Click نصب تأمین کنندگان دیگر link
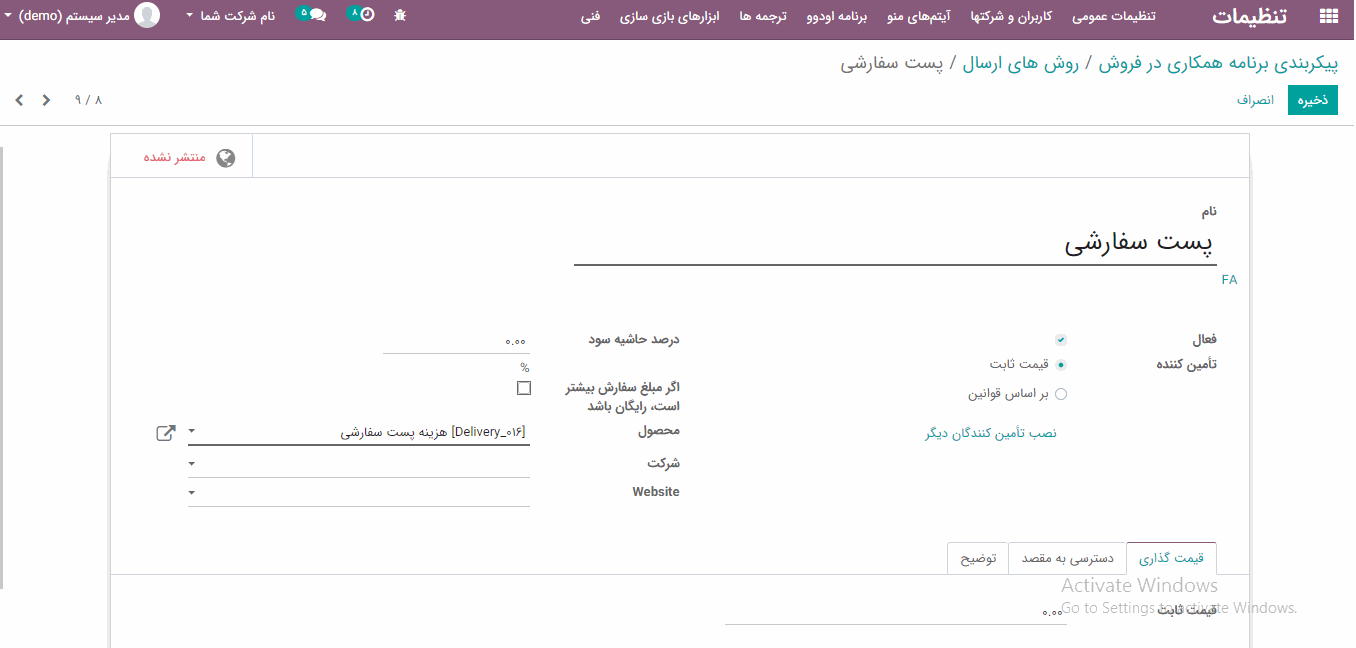1356x648 pixels. (x=990, y=433)
